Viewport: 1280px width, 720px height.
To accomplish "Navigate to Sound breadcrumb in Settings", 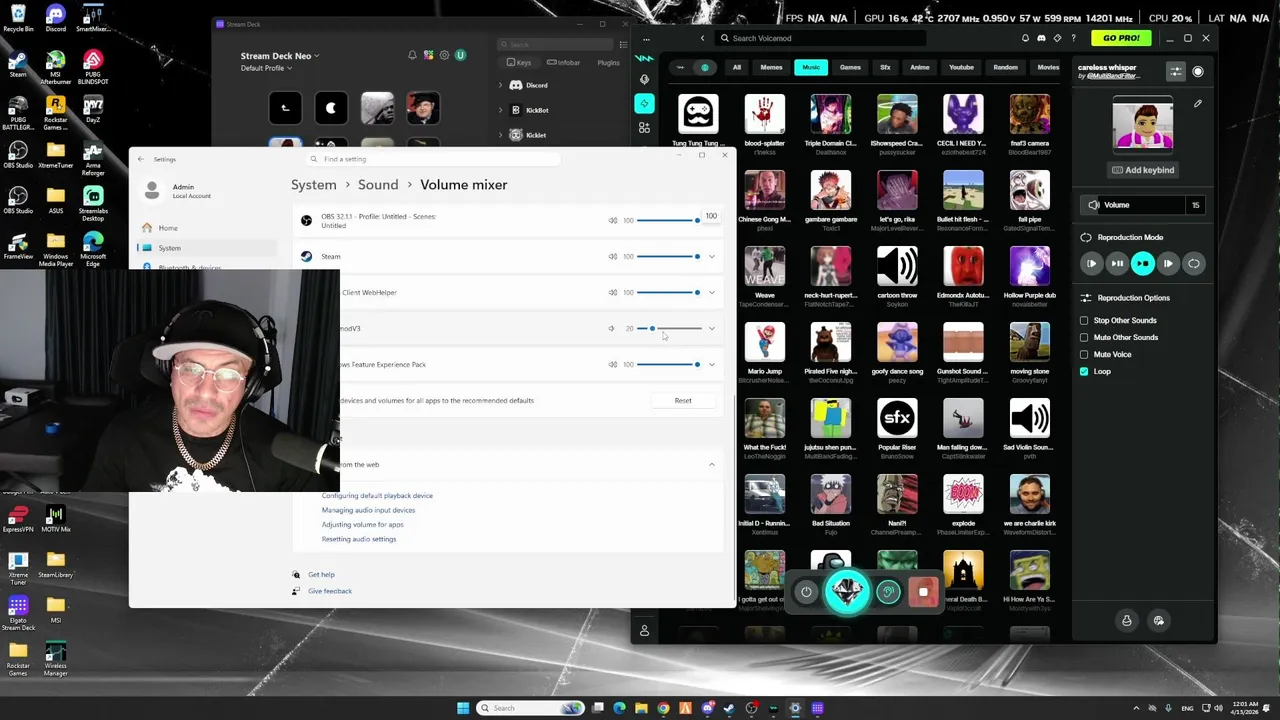I will tap(378, 185).
